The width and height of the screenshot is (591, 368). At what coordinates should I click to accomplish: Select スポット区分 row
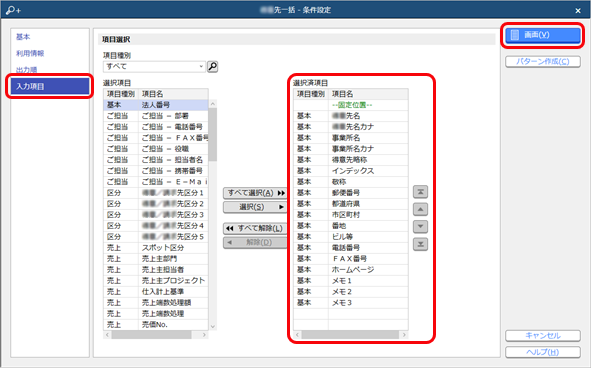(156, 248)
